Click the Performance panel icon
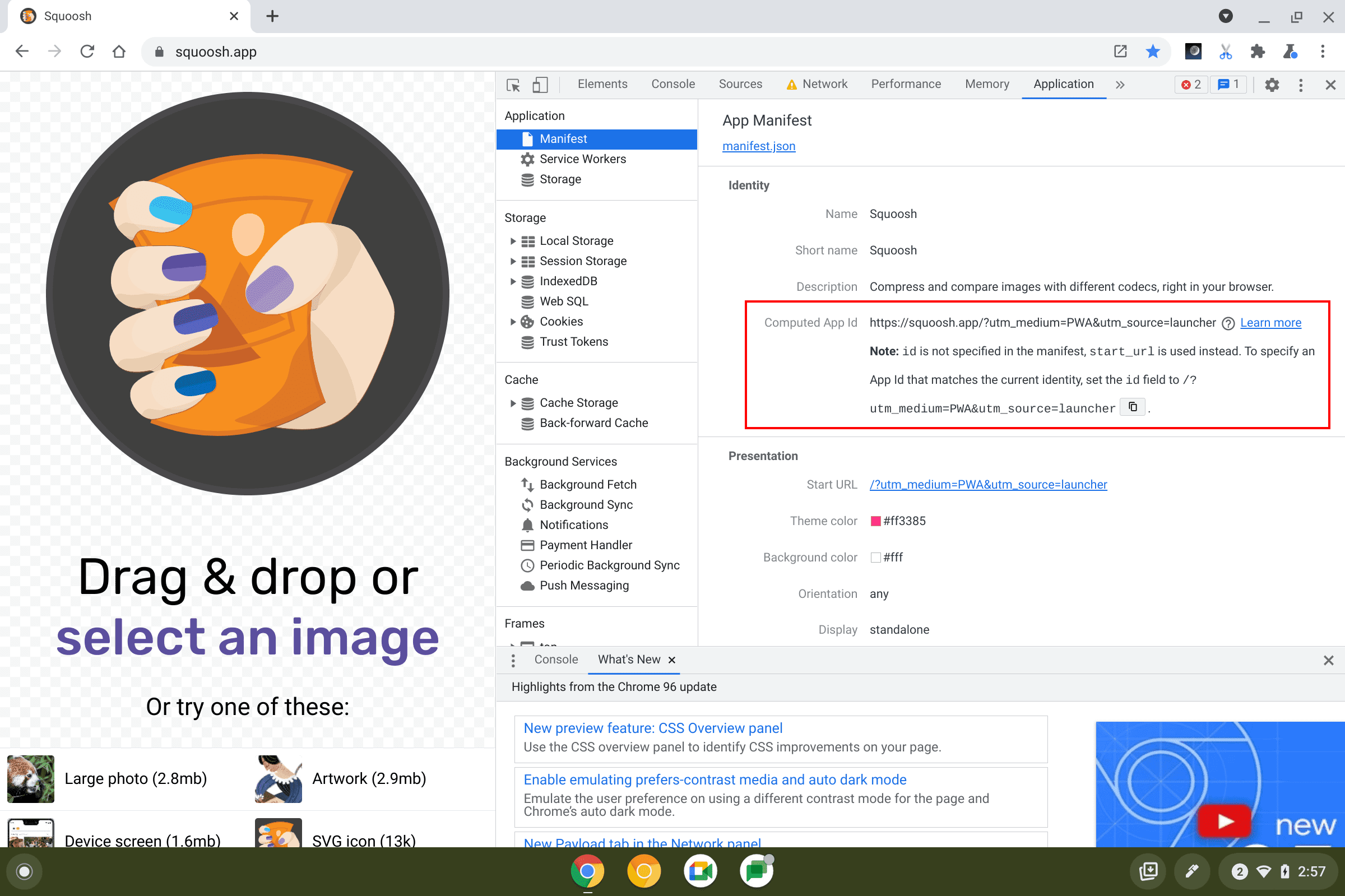This screenshot has width=1345, height=896. coord(905,84)
